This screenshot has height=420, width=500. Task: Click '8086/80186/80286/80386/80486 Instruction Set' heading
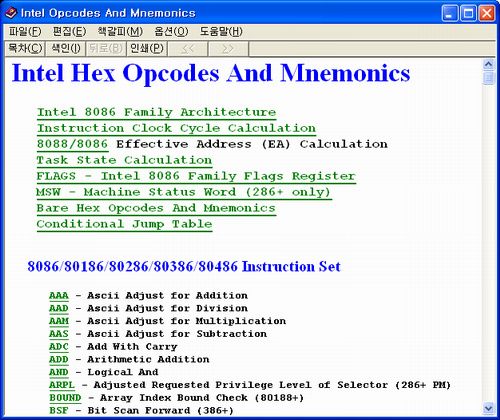pyautogui.click(x=184, y=267)
